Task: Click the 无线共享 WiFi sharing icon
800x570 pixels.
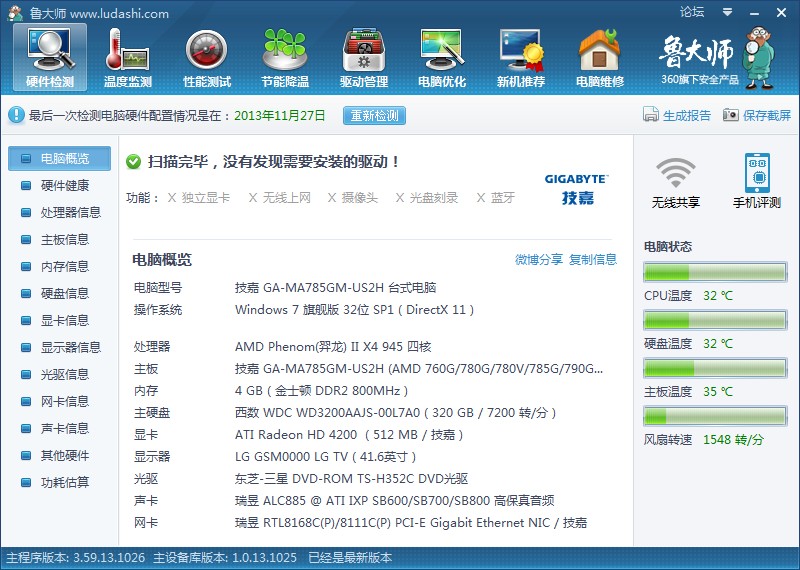Action: 676,182
